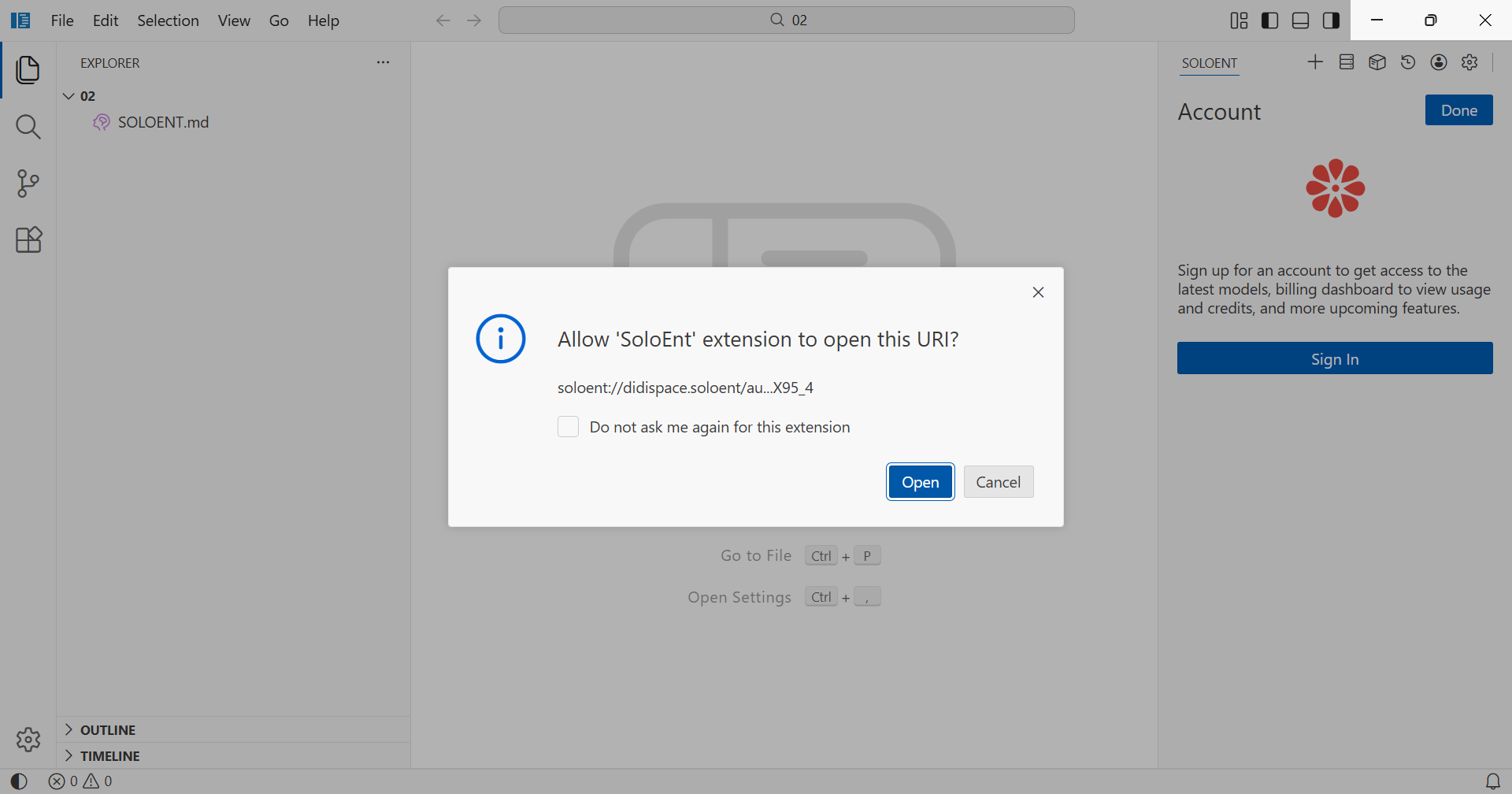Click the color theme toggle in status bar
Image resolution: width=1512 pixels, height=794 pixels.
pos(19,781)
